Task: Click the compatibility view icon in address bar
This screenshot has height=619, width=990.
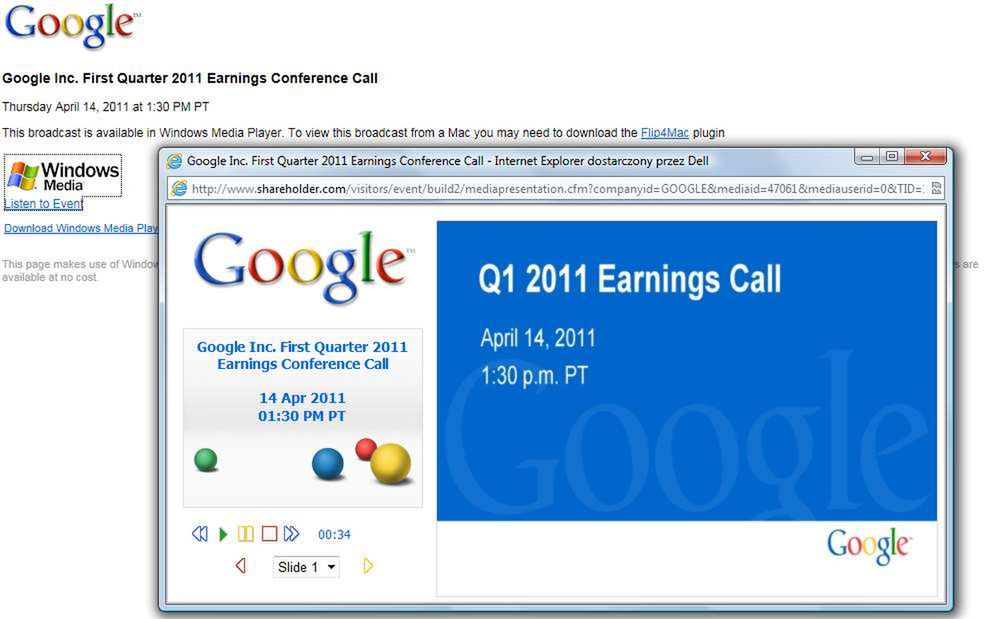Action: [936, 189]
